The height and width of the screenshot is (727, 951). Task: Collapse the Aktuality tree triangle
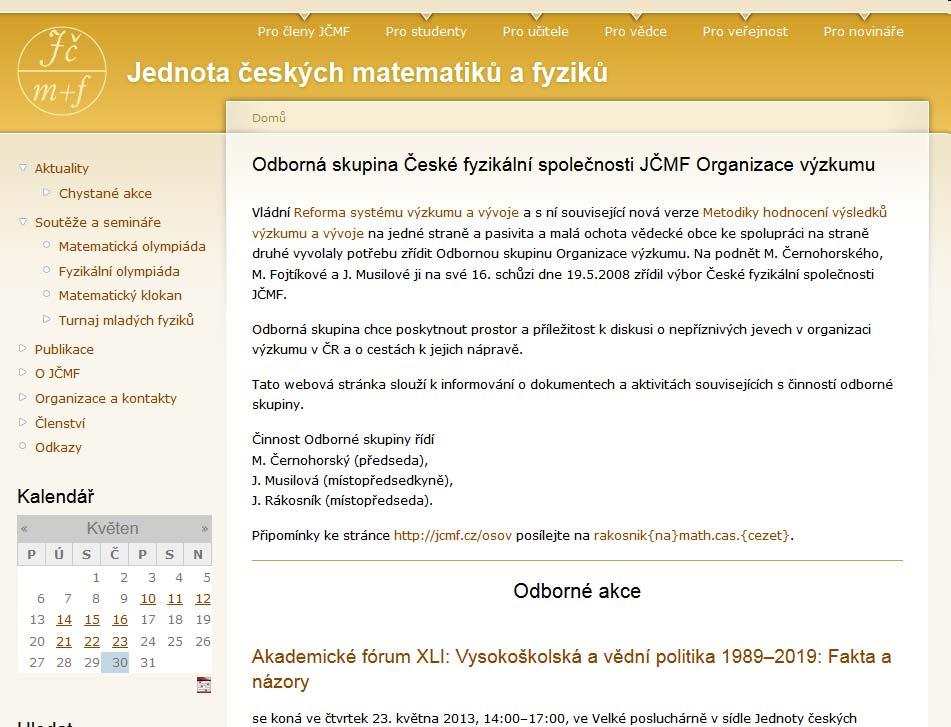23,167
